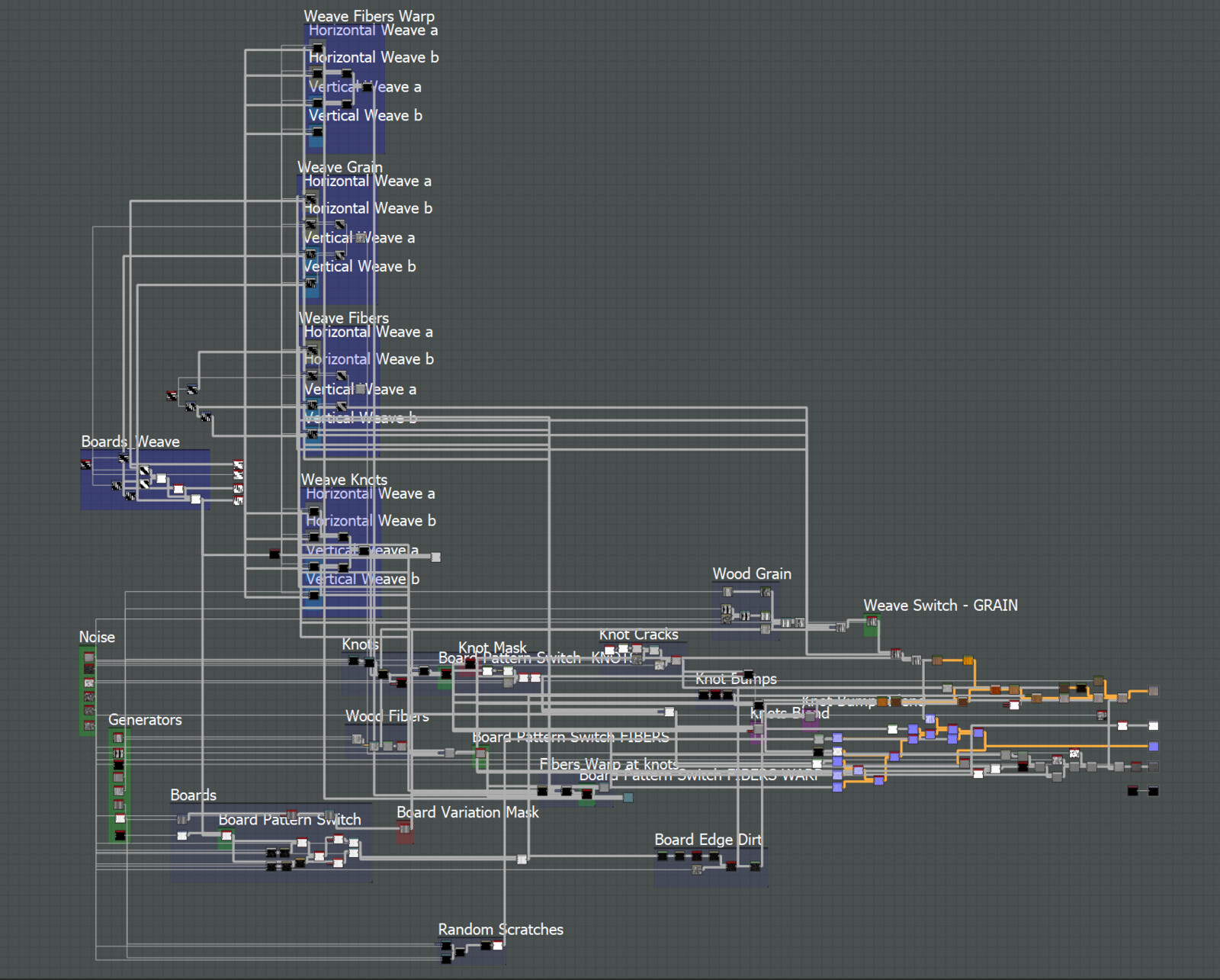1220x980 pixels.
Task: Select the 'Knot Cracks' frame title
Action: point(638,635)
